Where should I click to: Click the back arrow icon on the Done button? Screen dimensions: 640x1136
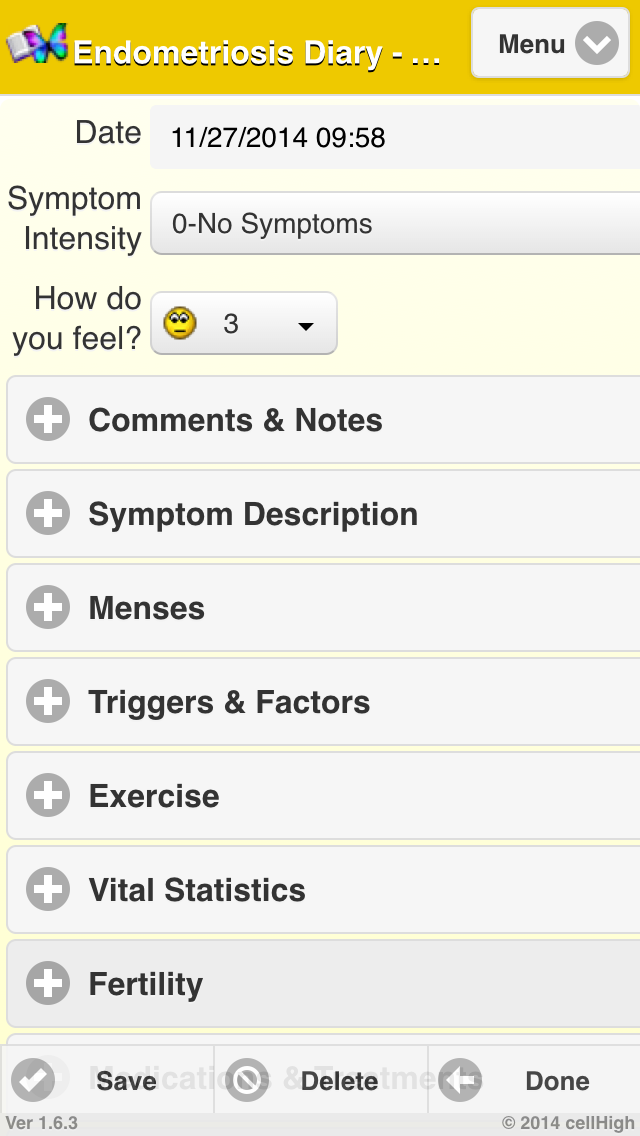pos(460,1080)
